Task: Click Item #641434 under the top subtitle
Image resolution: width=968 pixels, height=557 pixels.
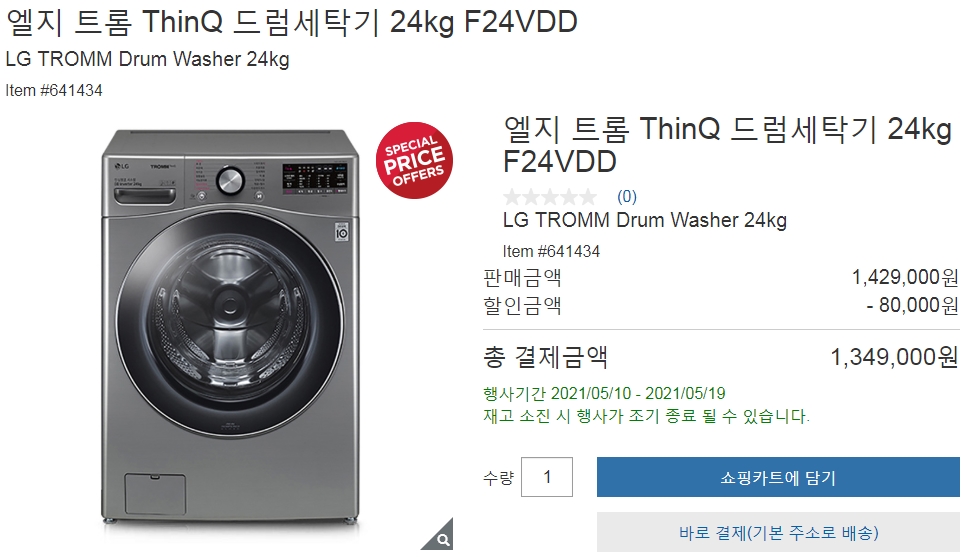Action: [54, 90]
